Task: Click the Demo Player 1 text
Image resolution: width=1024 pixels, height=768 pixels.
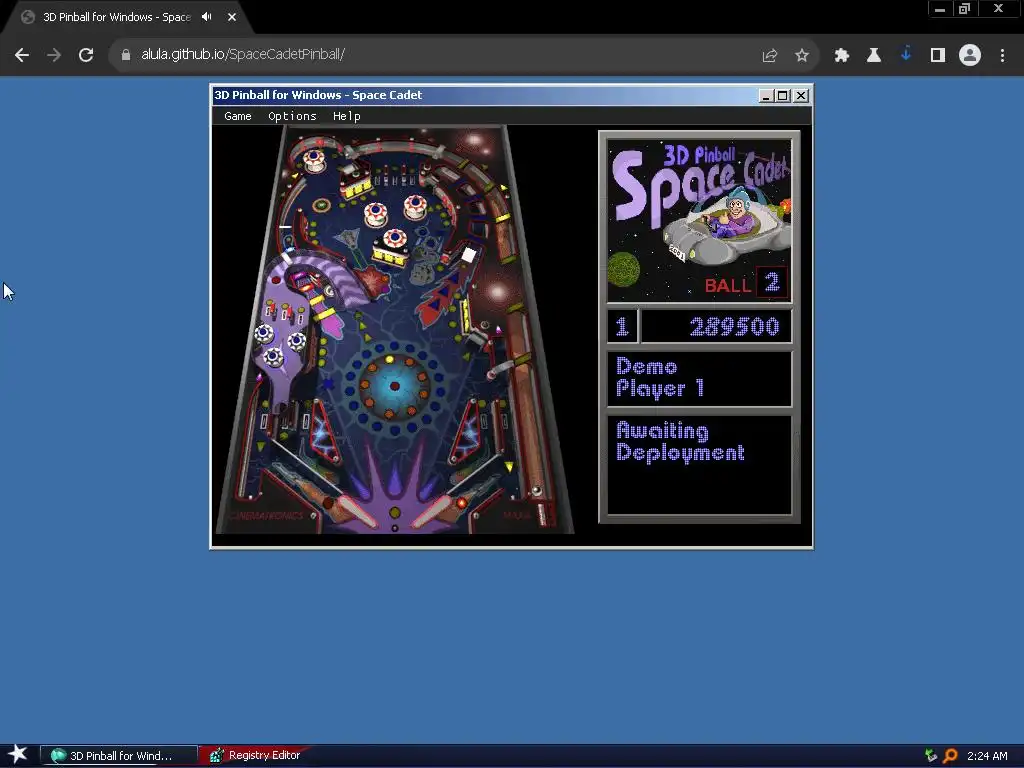Action: [660, 377]
